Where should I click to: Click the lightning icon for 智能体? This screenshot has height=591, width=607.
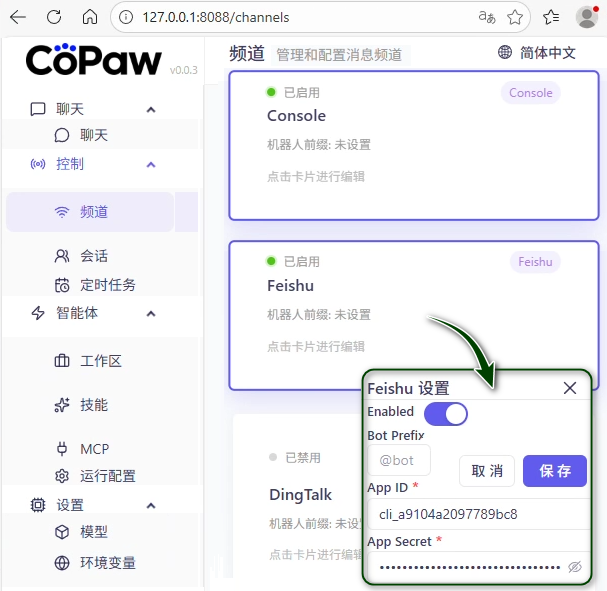point(38,313)
